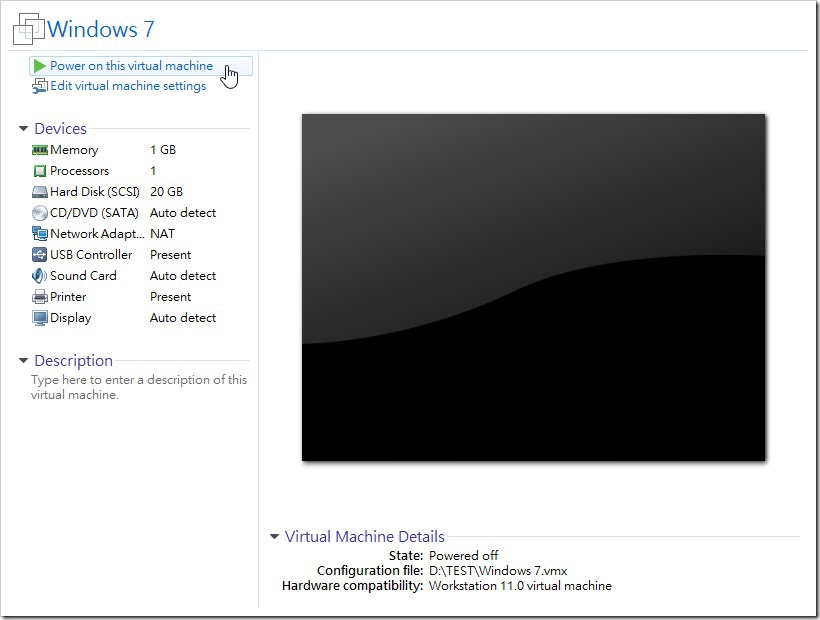This screenshot has width=820, height=620.
Task: Click the Memory device icon
Action: point(40,150)
